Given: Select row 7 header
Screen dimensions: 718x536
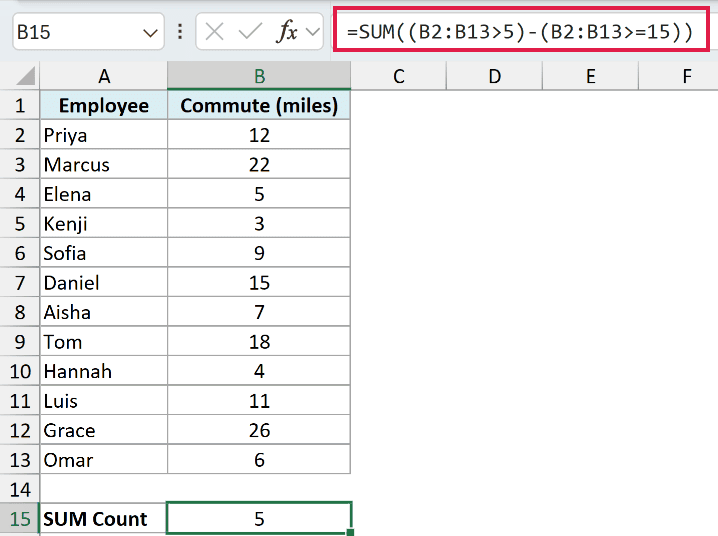Looking at the screenshot, I should [20, 282].
